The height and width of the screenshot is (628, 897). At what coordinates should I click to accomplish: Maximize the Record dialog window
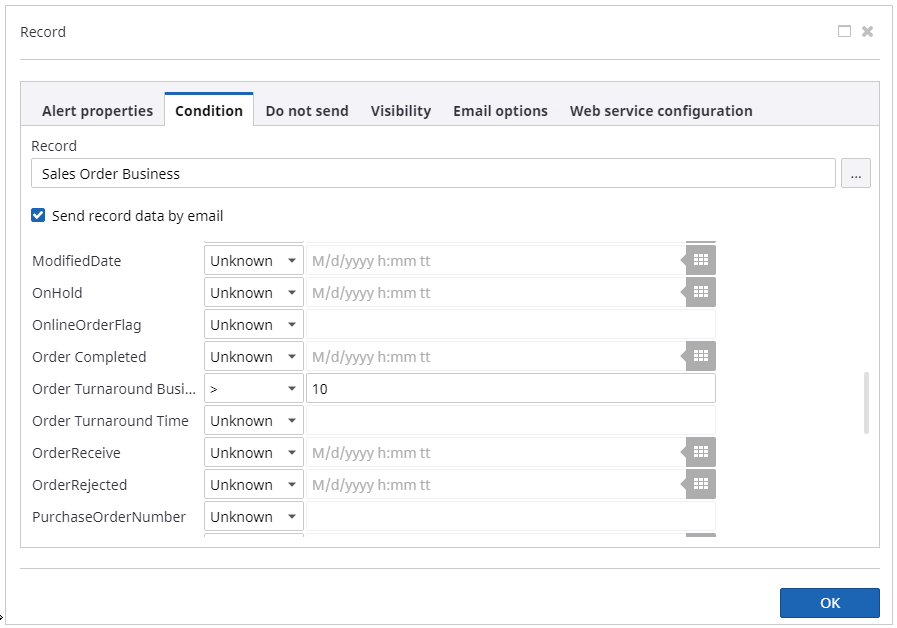pos(844,32)
